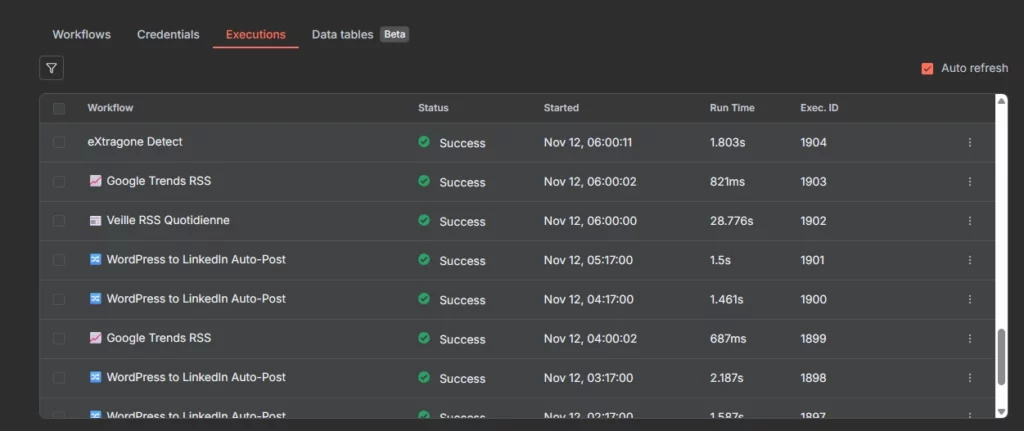Click success status icon for execution 1900

pyautogui.click(x=424, y=299)
